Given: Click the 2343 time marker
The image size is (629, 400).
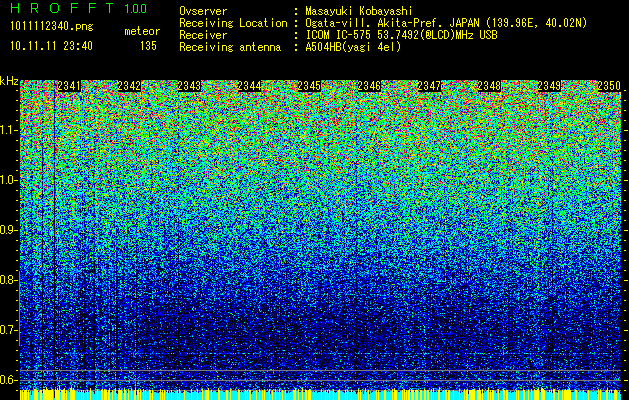Looking at the screenshot, I should pos(189,86).
